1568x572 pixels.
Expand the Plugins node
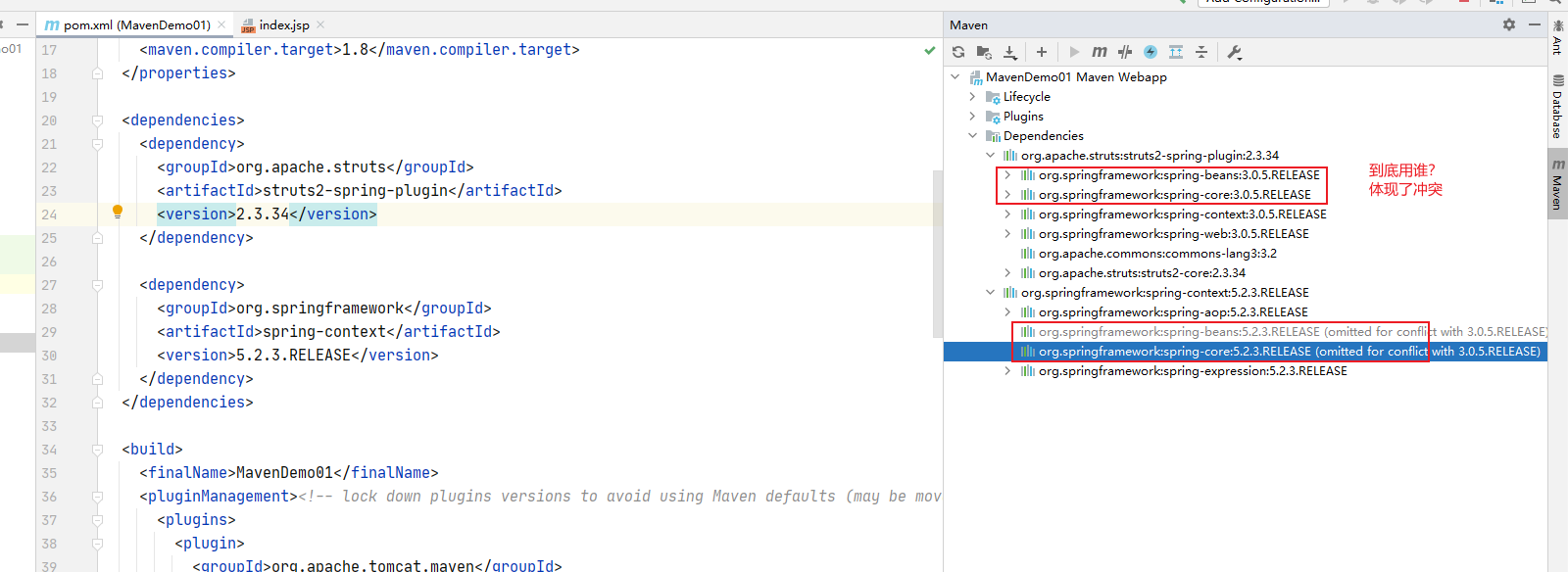pos(972,116)
